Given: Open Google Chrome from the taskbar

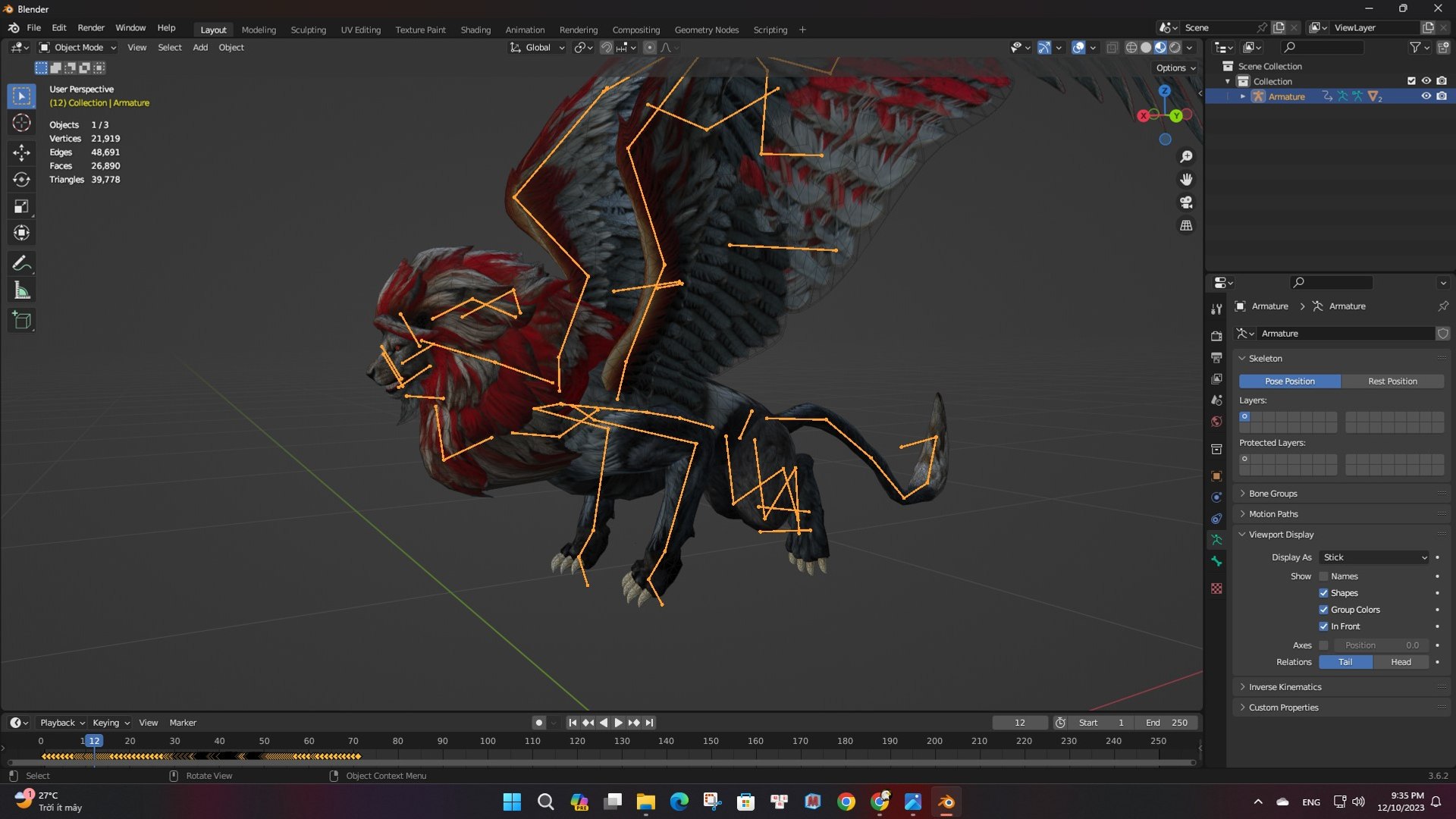Looking at the screenshot, I should 846,802.
